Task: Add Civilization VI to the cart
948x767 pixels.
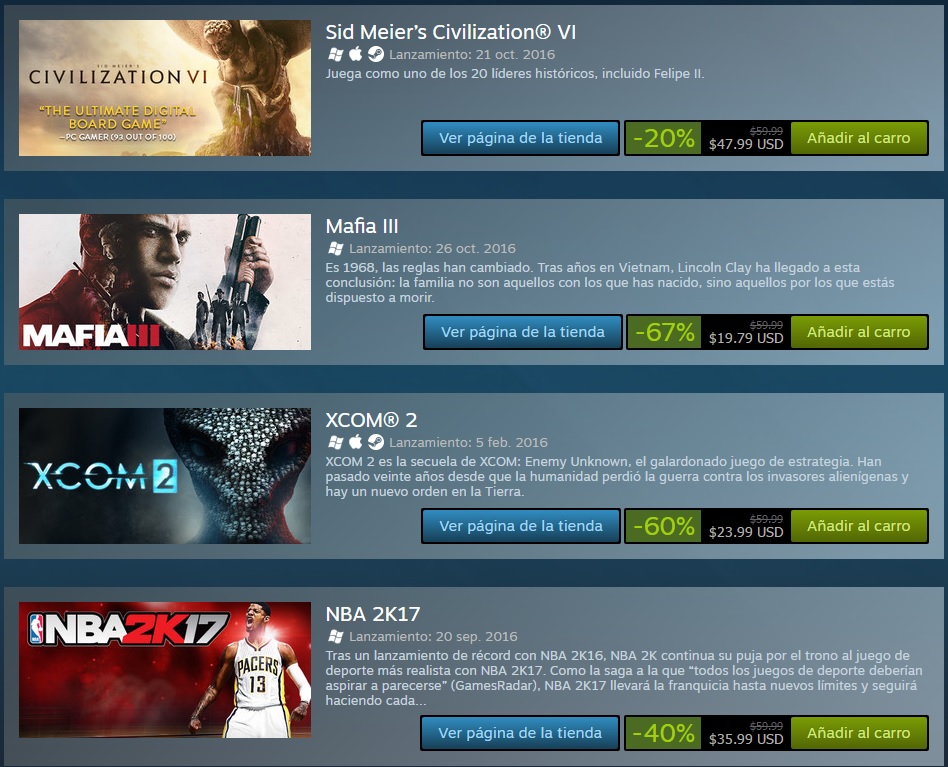Action: coord(859,138)
